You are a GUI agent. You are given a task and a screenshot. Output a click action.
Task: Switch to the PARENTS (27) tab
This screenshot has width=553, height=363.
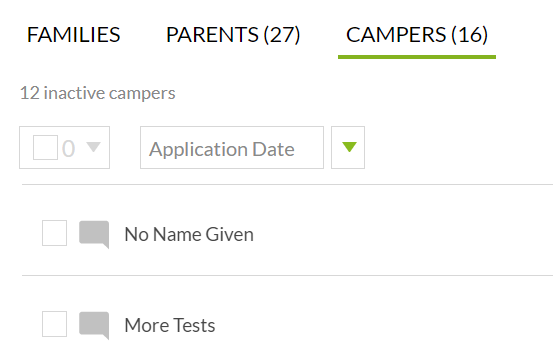[233, 35]
